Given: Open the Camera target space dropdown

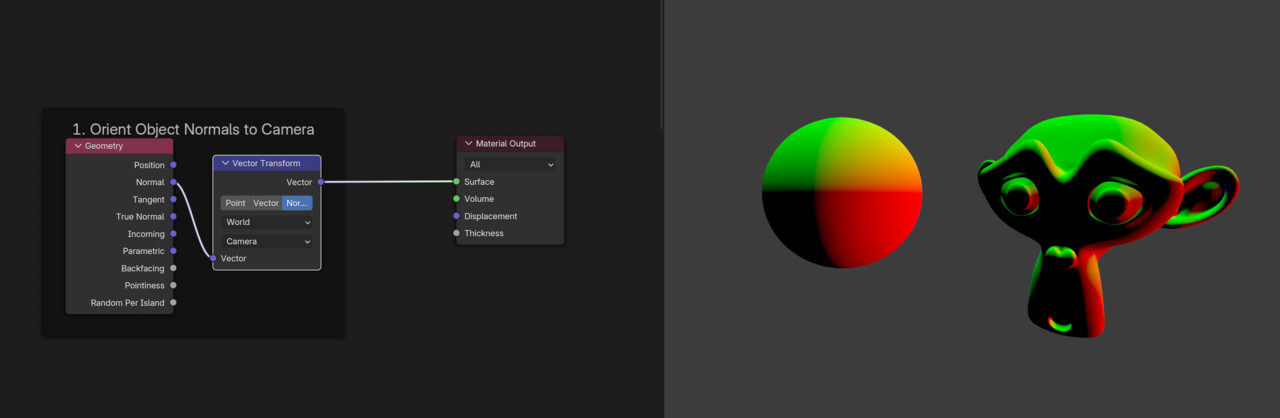Looking at the screenshot, I should (x=267, y=241).
